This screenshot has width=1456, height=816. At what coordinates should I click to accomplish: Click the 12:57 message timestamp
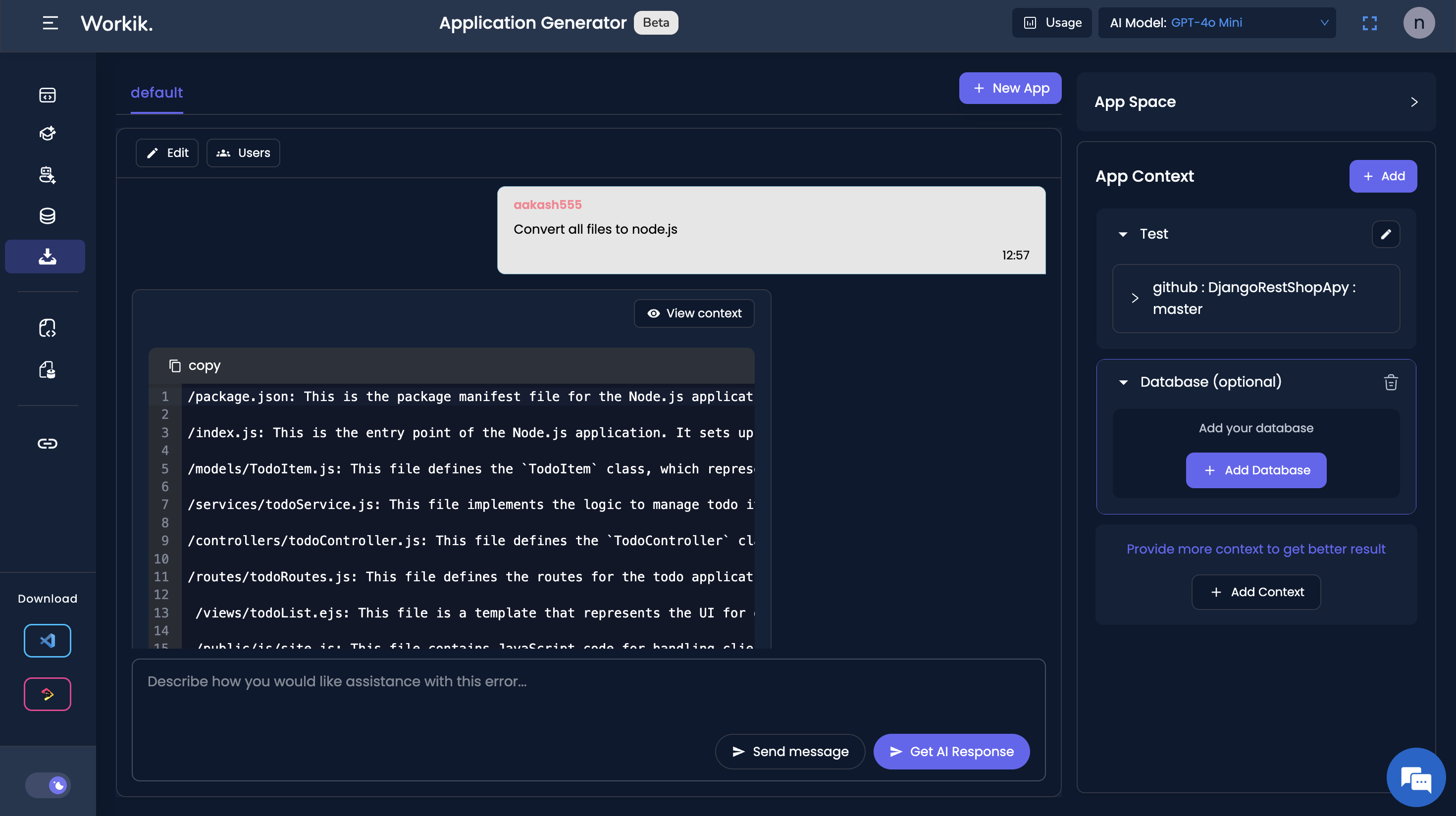[x=1015, y=255]
